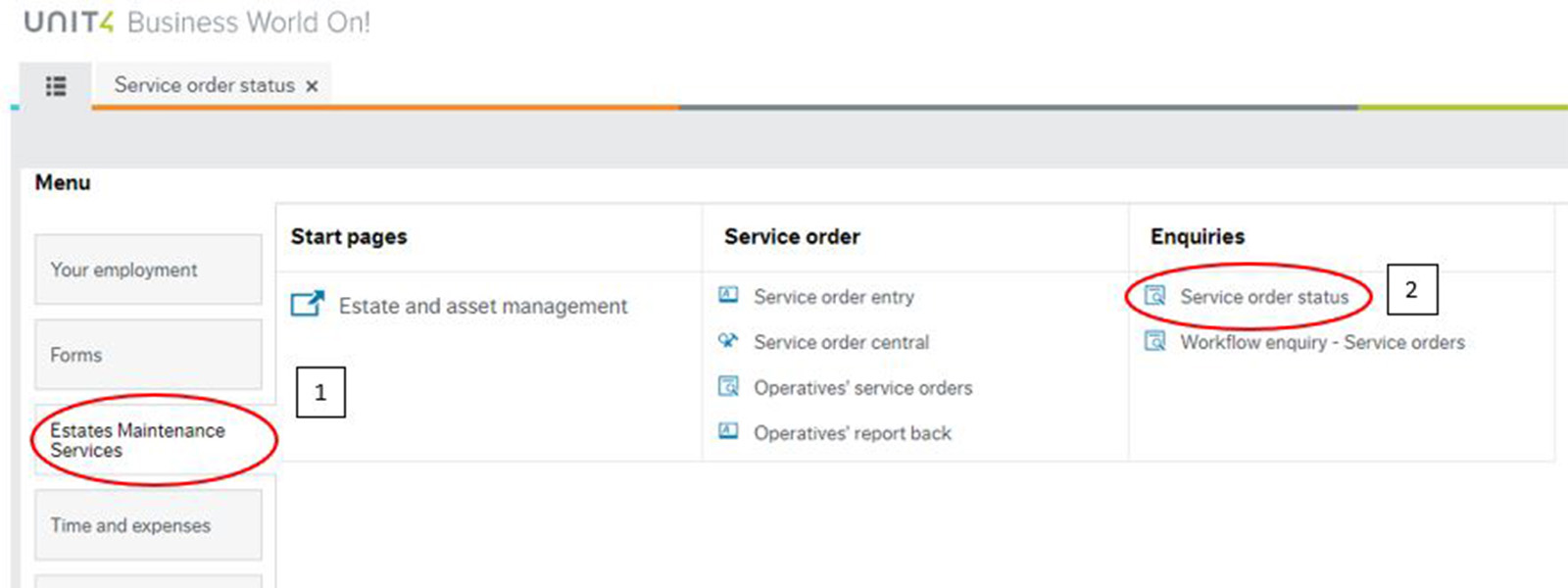Open Operatives' report back link
The width and height of the screenshot is (1568, 588).
click(x=852, y=433)
